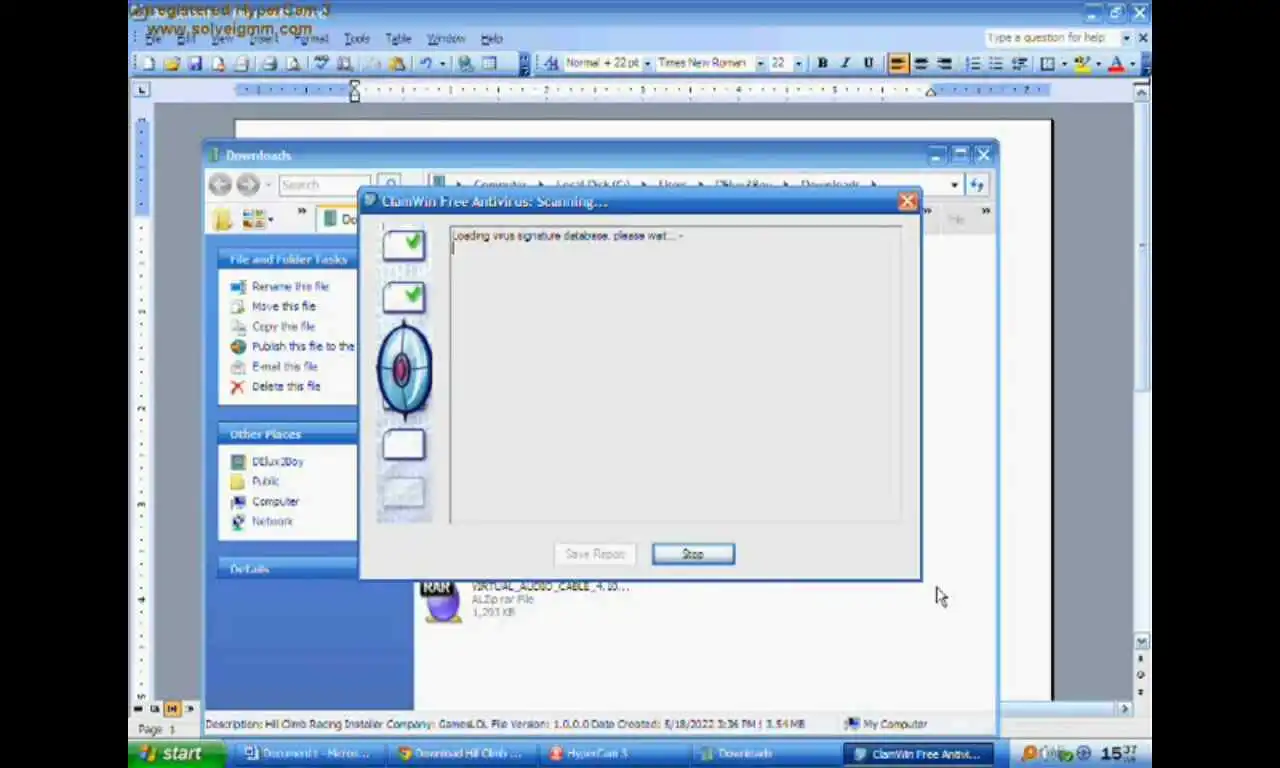Click the ruler tab selector button
1280x768 pixels.
[142, 90]
